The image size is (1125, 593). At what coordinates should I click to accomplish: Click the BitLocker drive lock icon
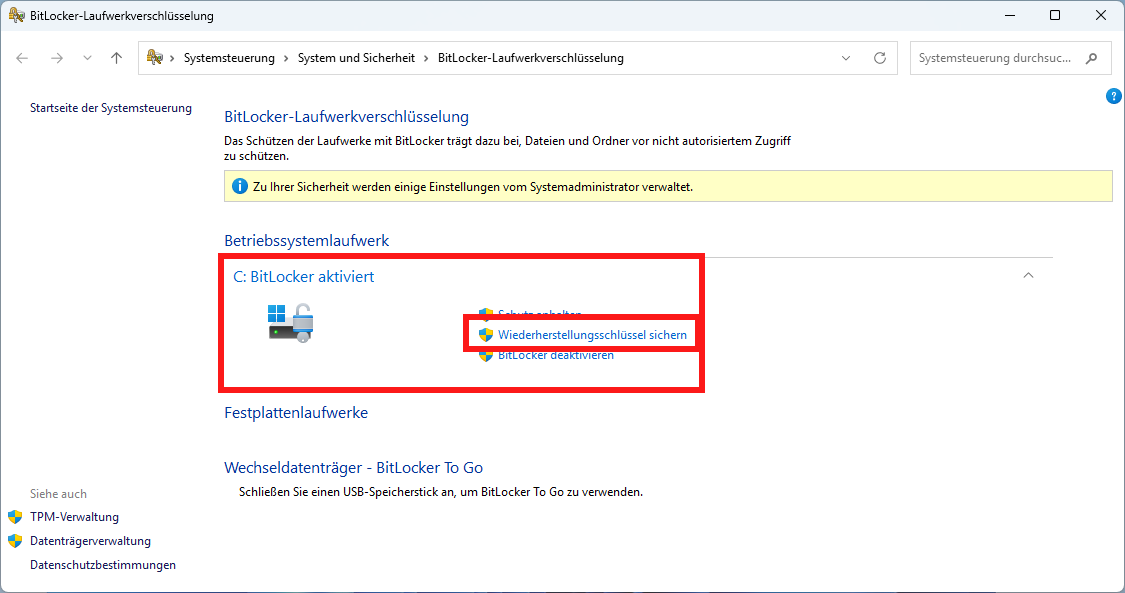tap(291, 323)
